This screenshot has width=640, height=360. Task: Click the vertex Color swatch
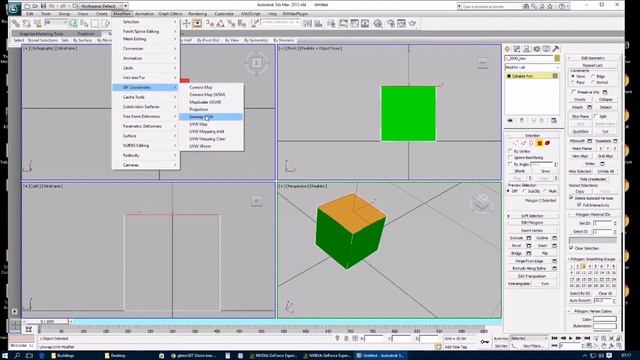604,319
